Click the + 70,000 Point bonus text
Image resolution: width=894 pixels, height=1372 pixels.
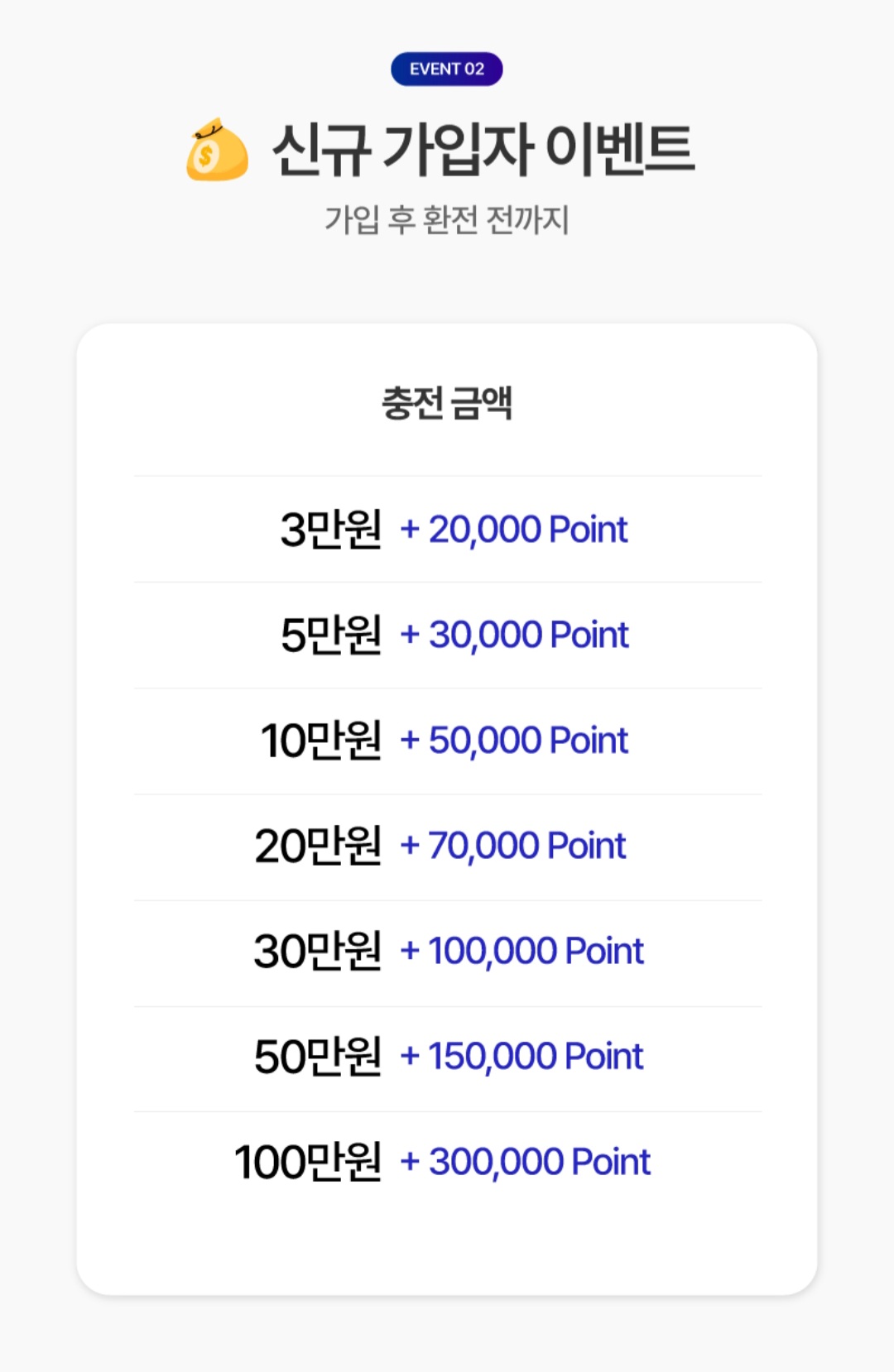point(513,846)
